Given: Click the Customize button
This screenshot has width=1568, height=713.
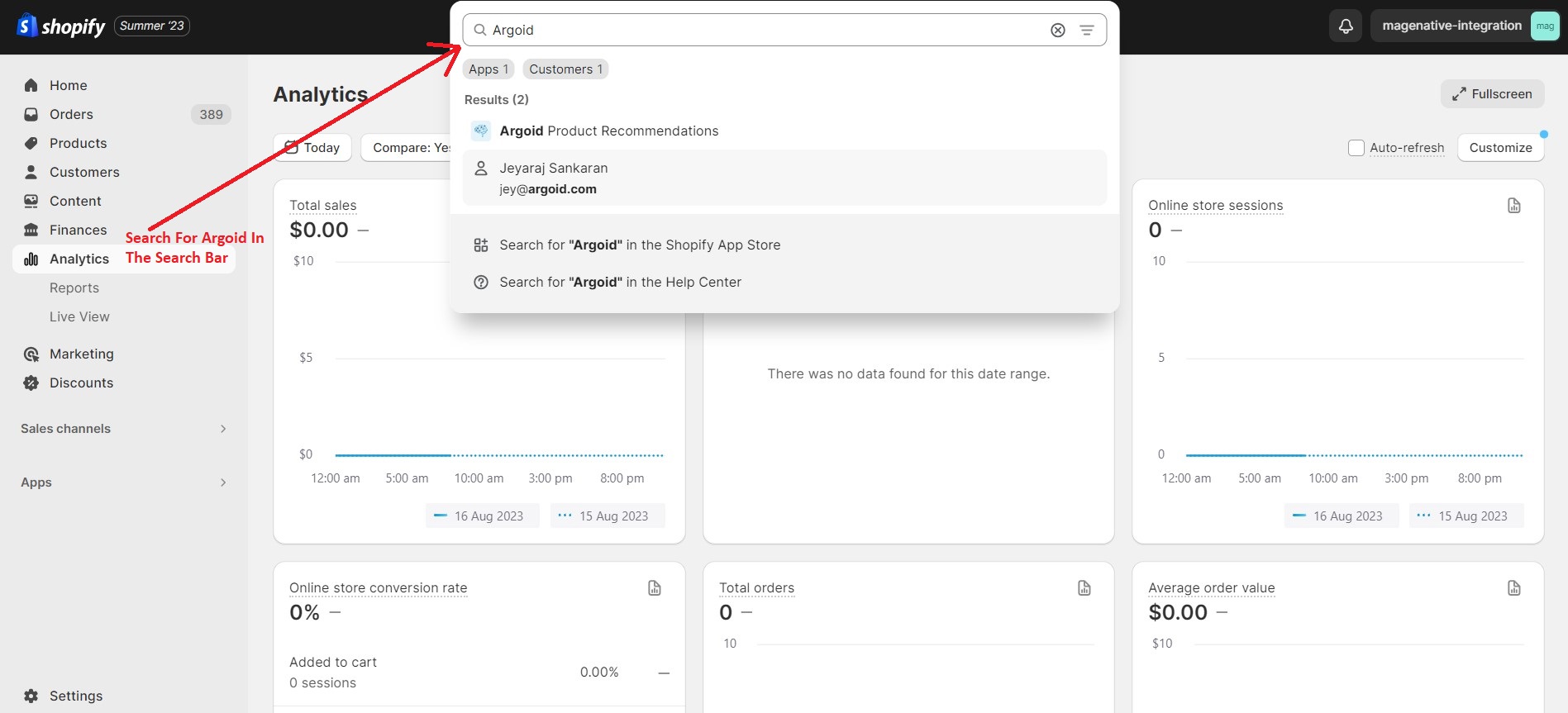Looking at the screenshot, I should (1500, 148).
